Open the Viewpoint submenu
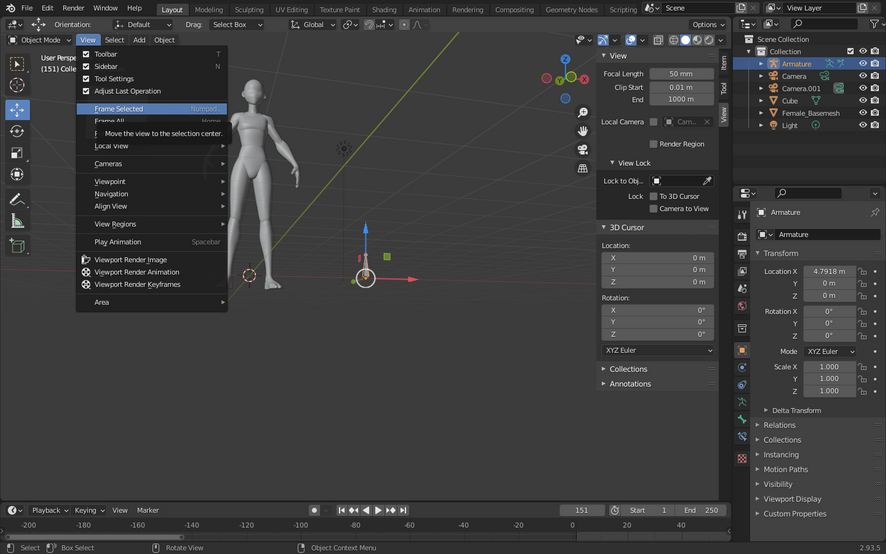Viewport: 886px width, 554px height. (152, 181)
